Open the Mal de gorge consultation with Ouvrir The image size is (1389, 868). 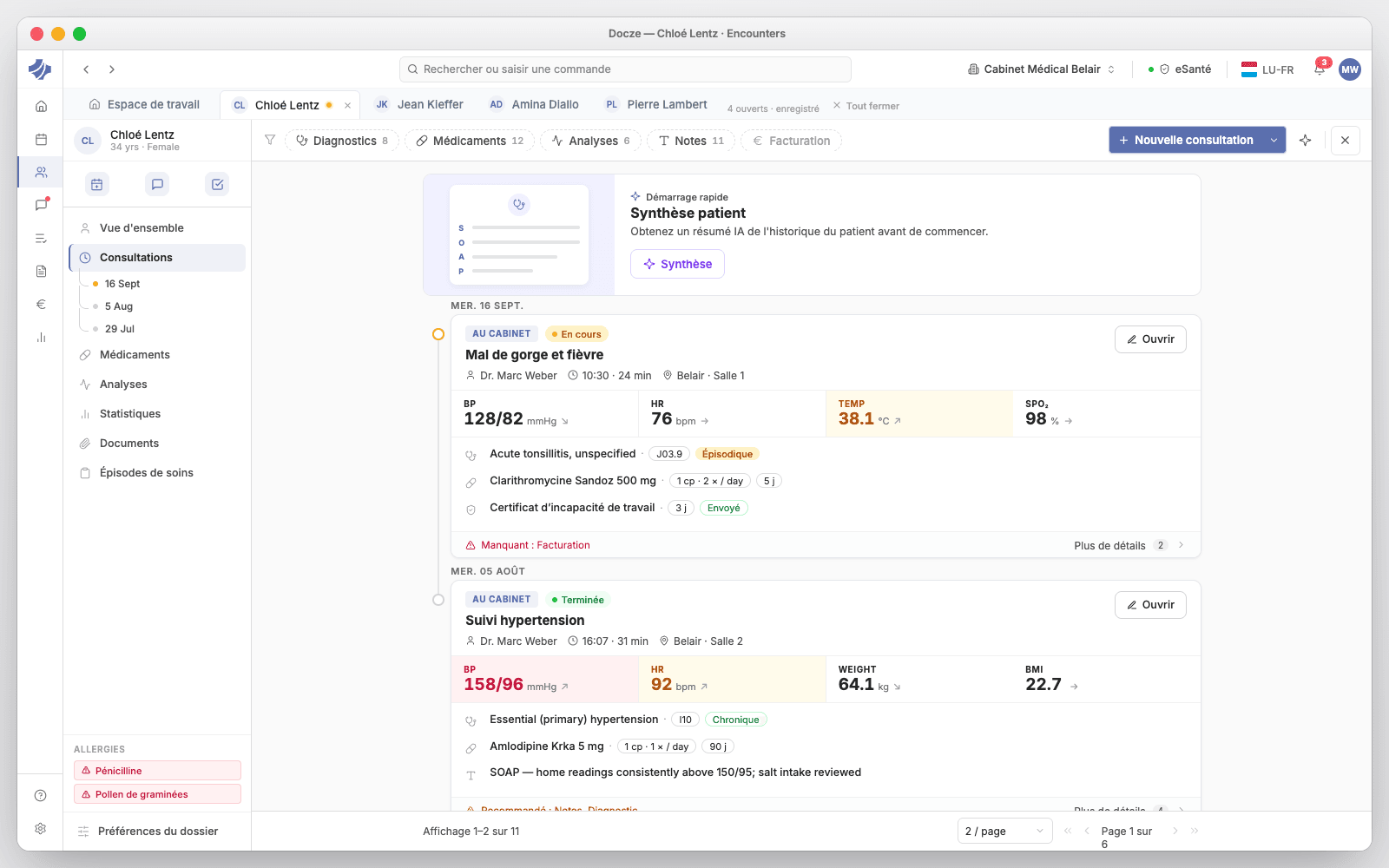pos(1150,339)
